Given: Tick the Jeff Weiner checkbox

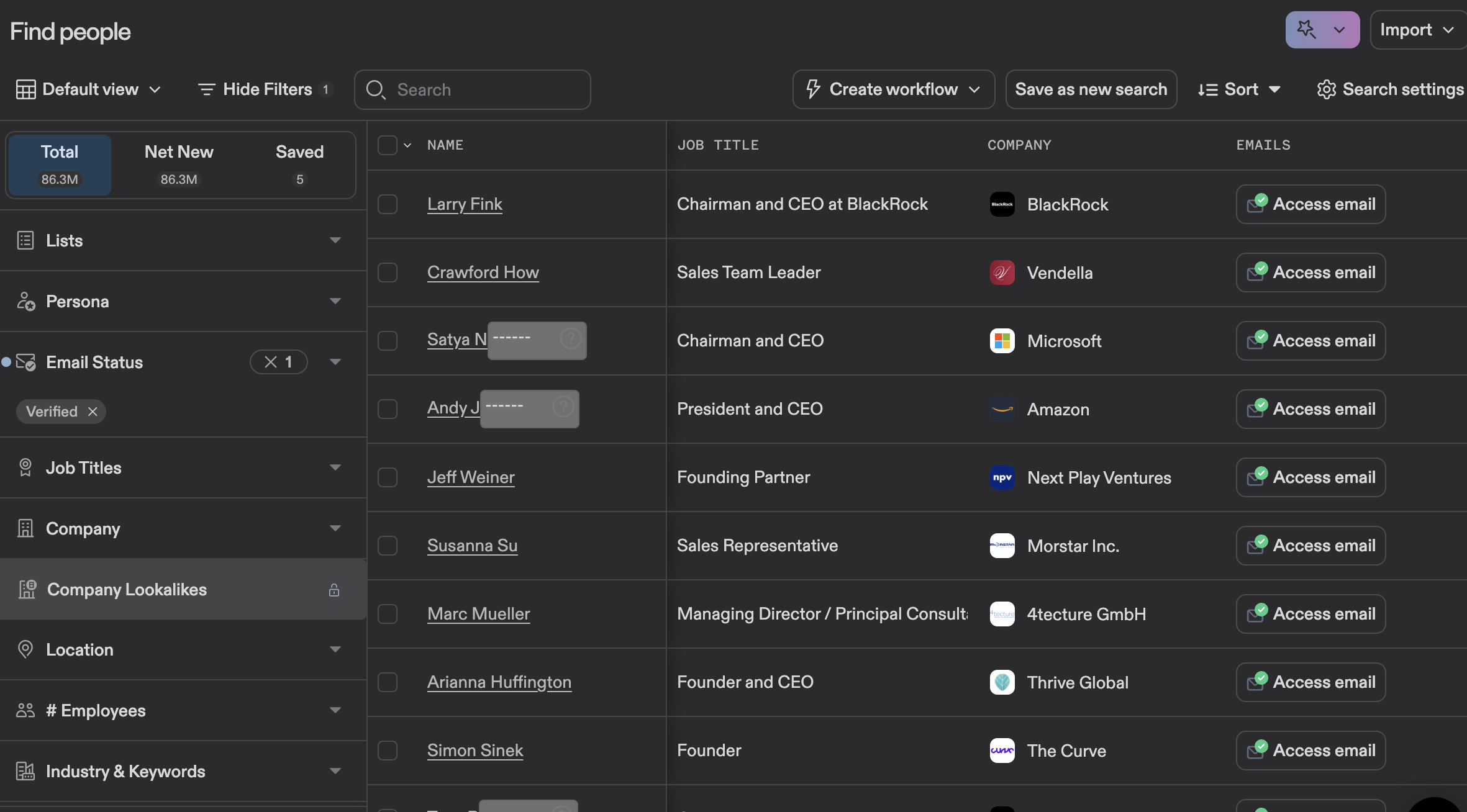Looking at the screenshot, I should [388, 477].
